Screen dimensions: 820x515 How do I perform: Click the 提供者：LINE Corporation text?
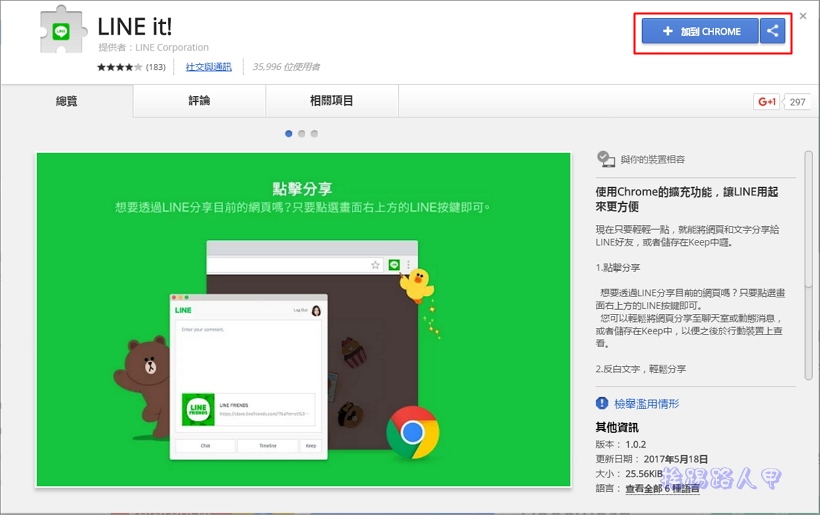click(153, 48)
